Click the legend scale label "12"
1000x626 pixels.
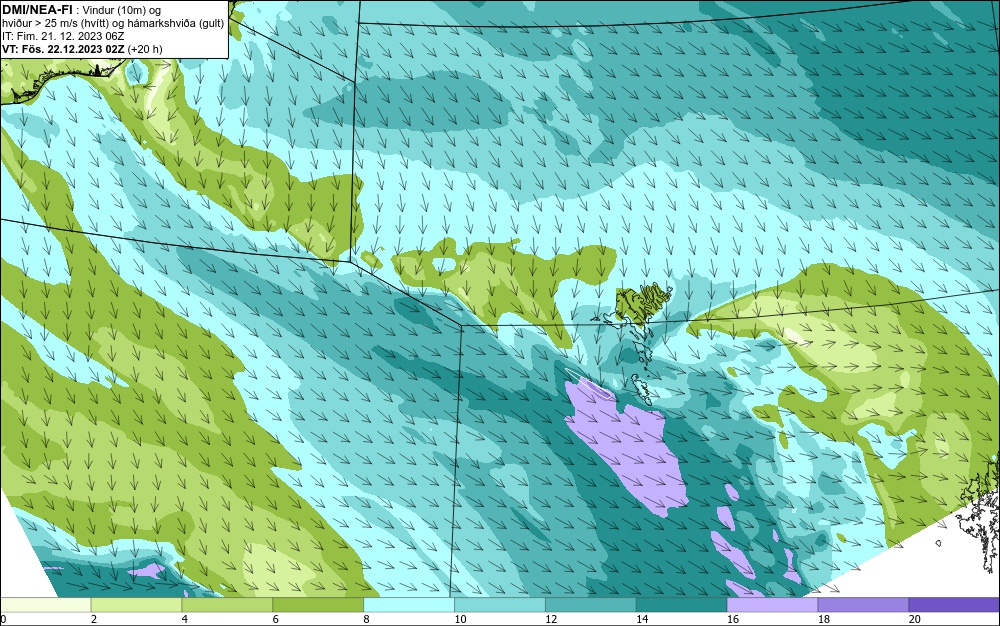pos(551,619)
